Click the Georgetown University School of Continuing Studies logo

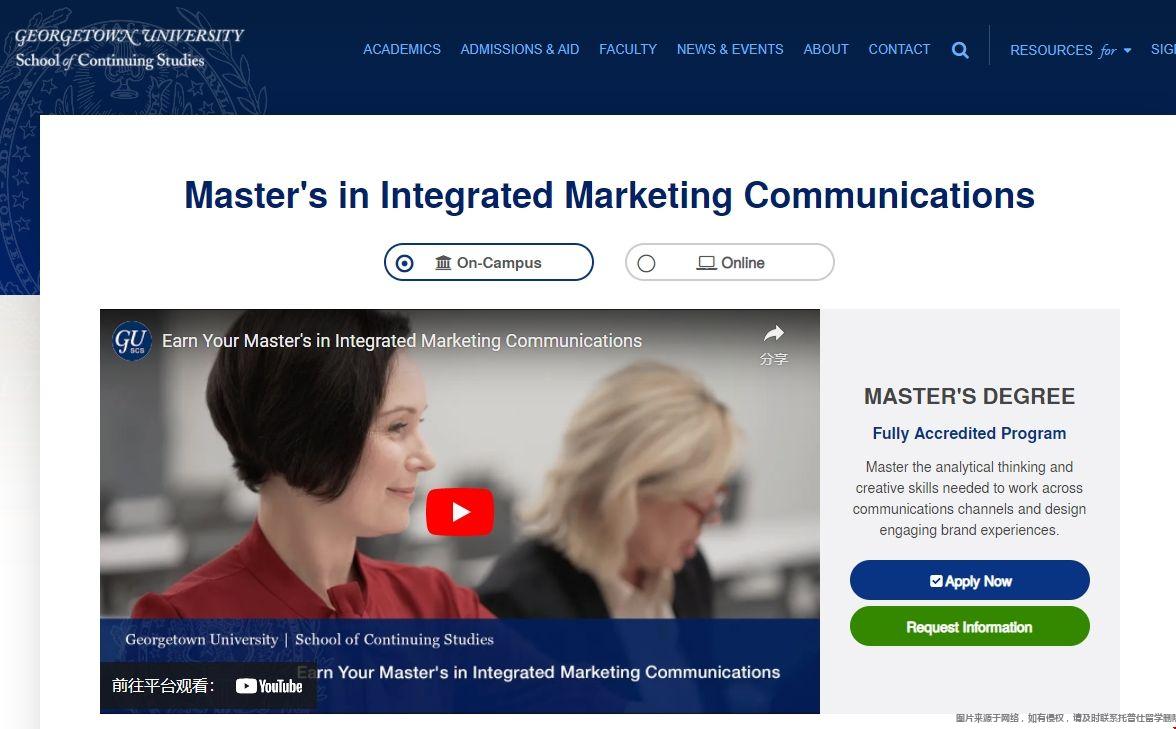(129, 49)
